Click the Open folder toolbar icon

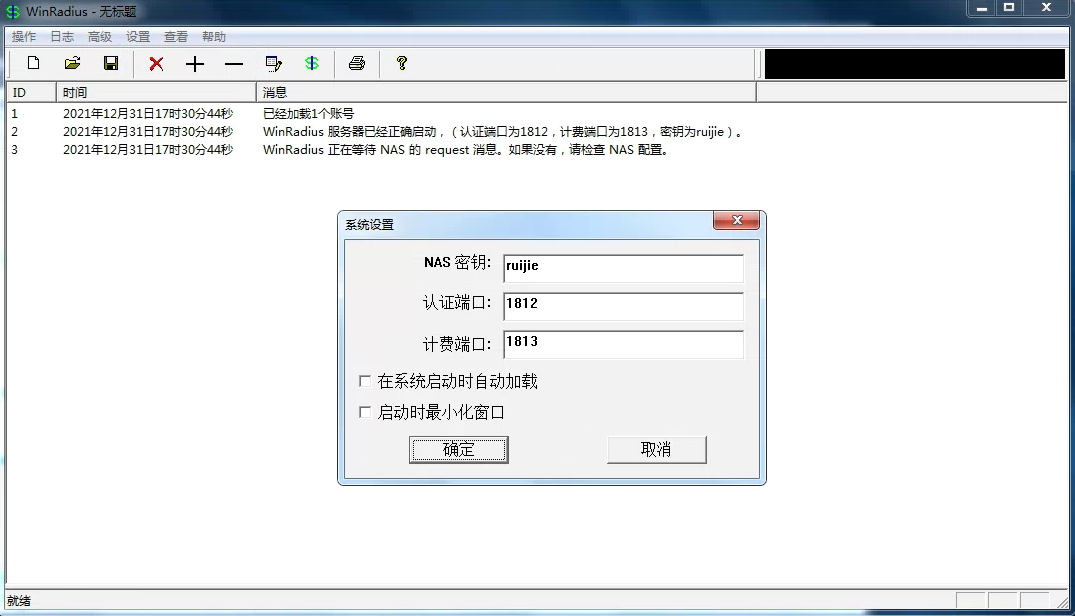[x=72, y=64]
